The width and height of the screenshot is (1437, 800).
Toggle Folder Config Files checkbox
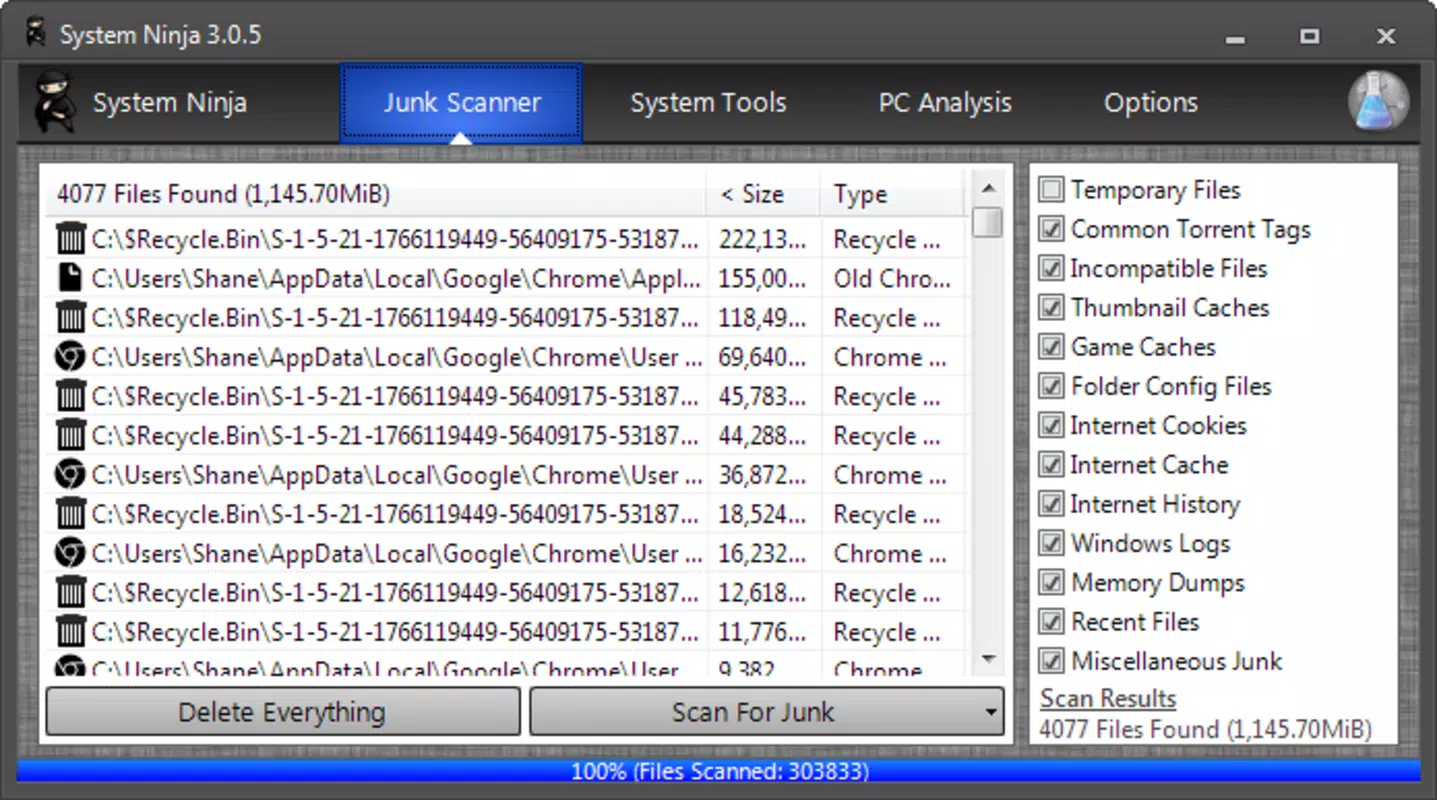1051,386
